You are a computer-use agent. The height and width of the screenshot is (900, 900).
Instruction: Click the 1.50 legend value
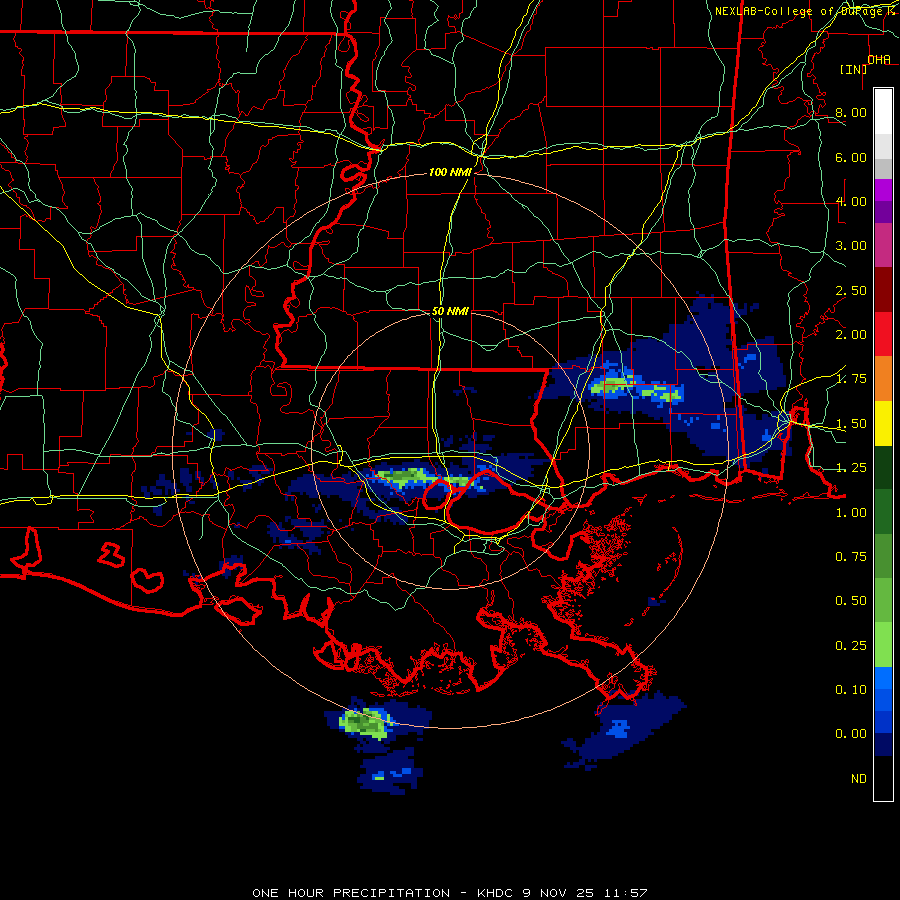click(x=851, y=424)
